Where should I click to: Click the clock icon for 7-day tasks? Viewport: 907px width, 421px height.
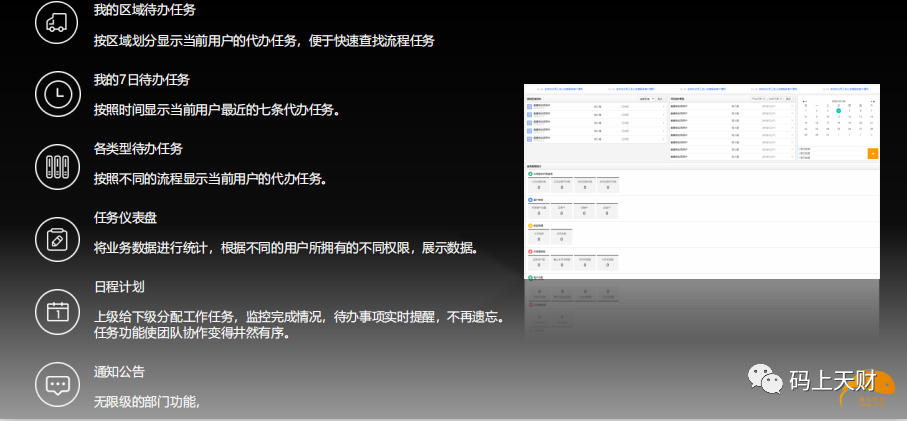click(x=56, y=94)
